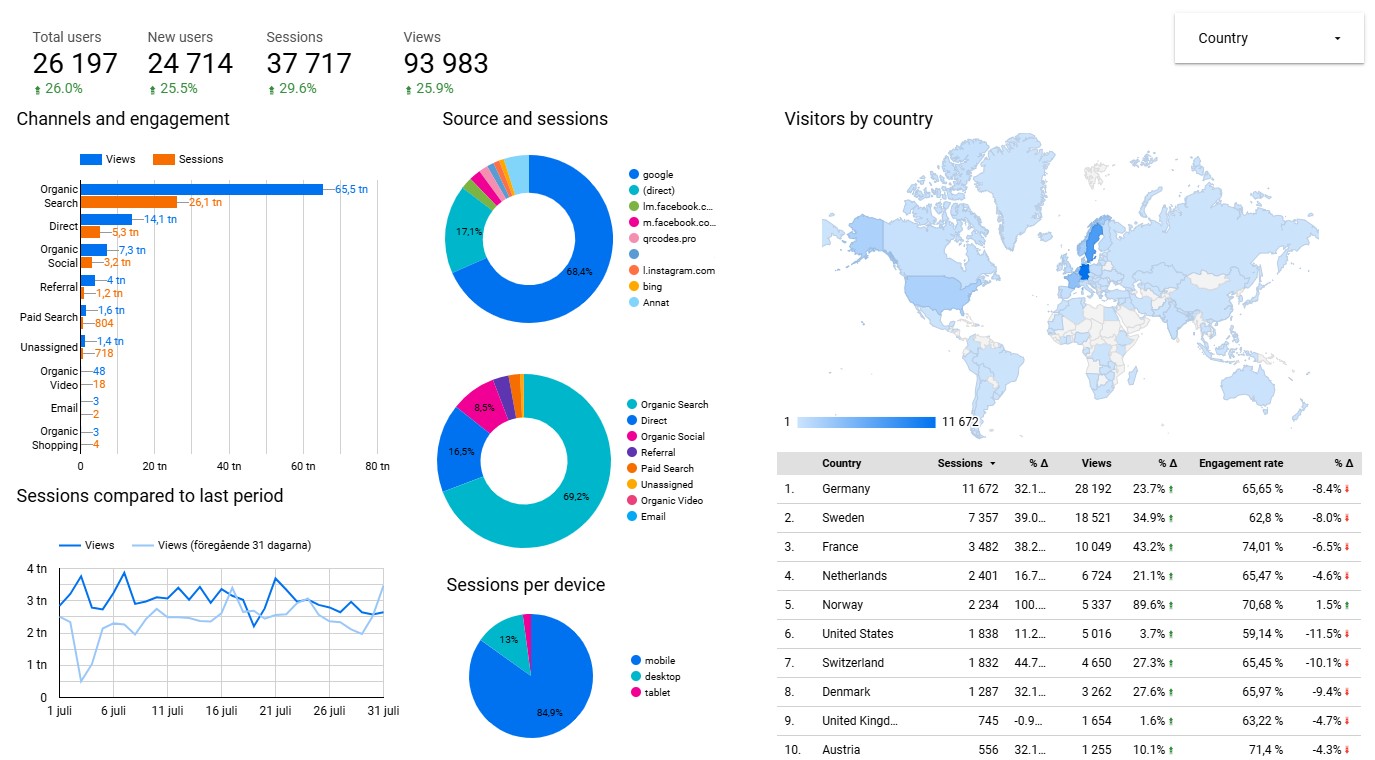Click the New users scorecard value
This screenshot has height=760, width=1375.
click(x=190, y=64)
